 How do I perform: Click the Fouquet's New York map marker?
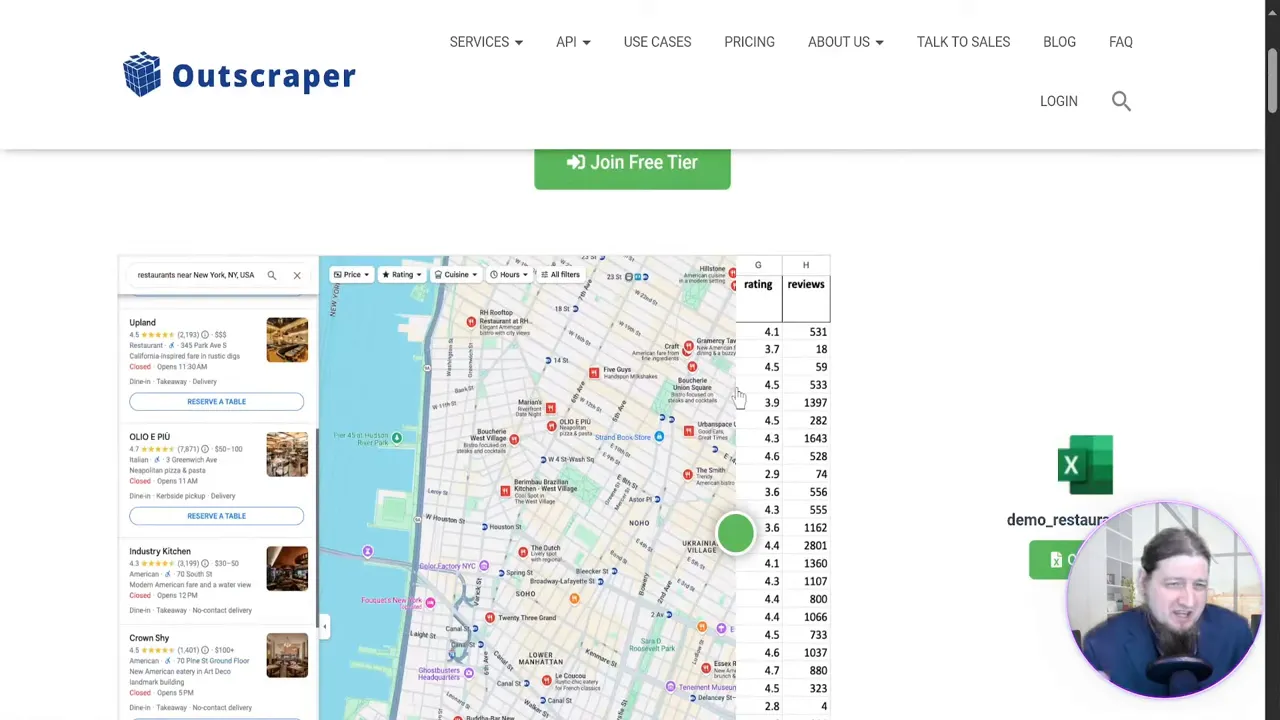point(430,602)
